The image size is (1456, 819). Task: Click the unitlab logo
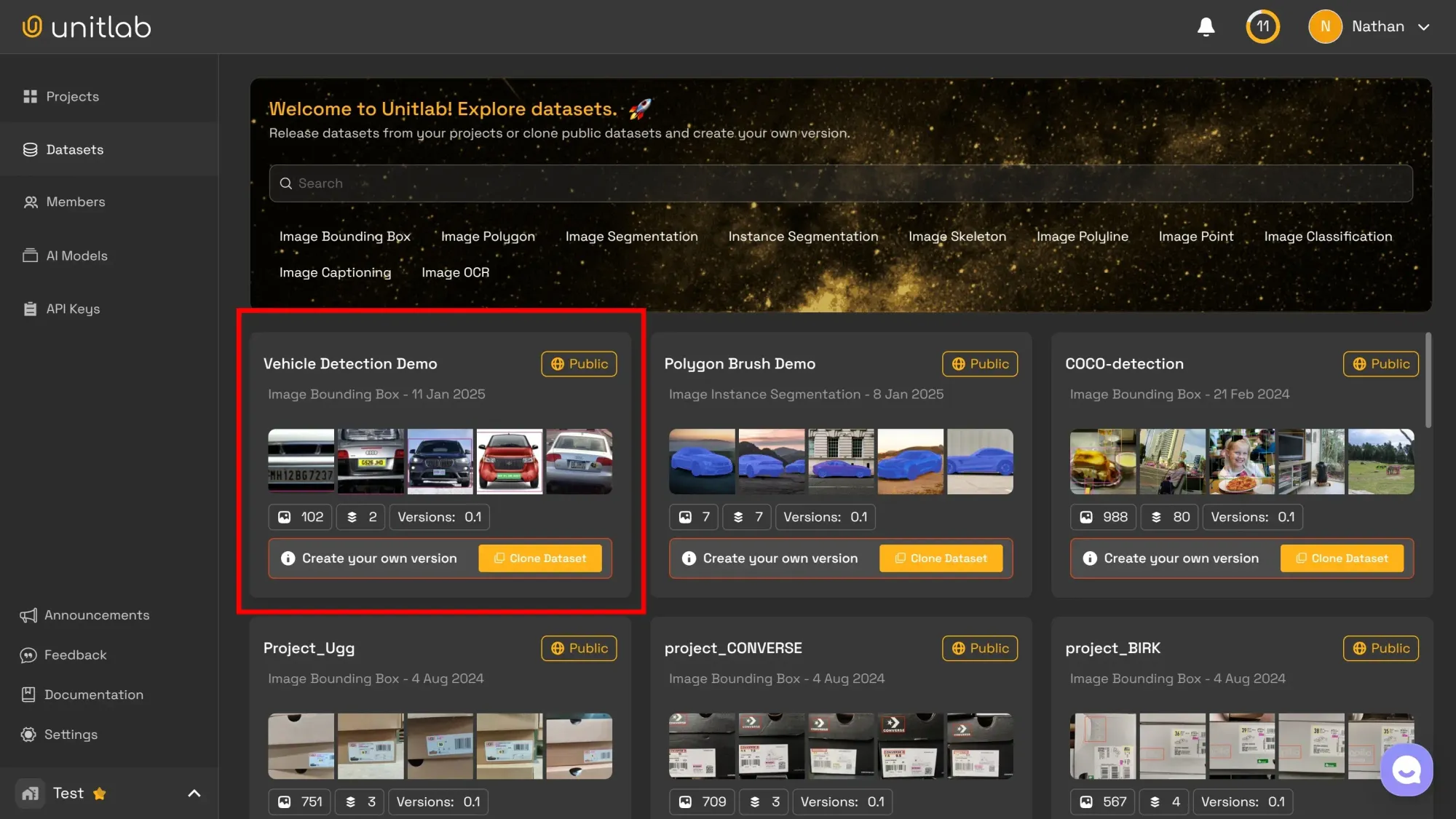click(87, 27)
